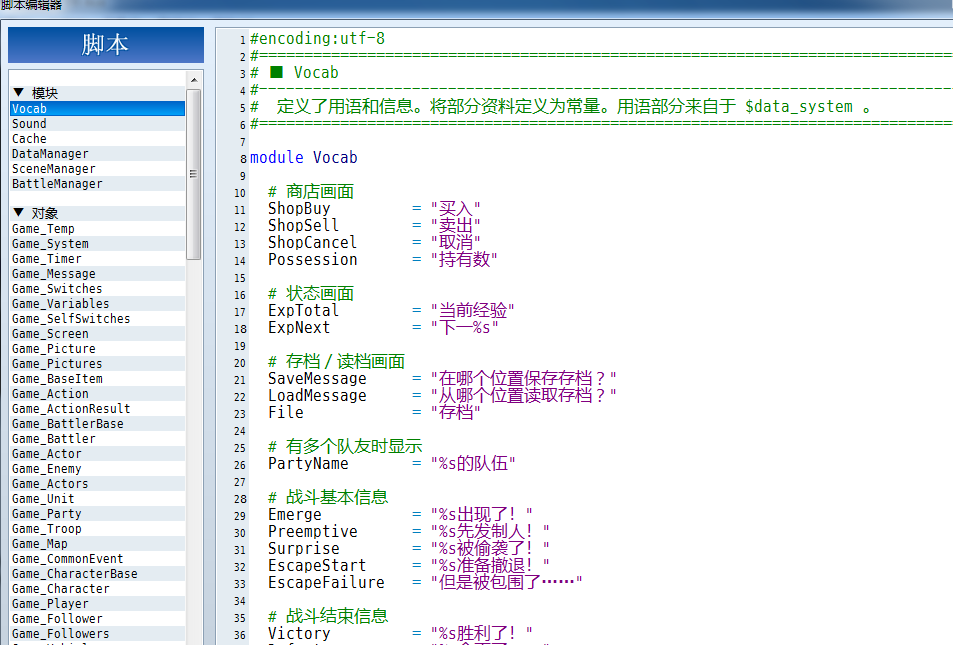Open Game_ActionResult in the list
Screen dimensions: 953x645
pos(98,409)
